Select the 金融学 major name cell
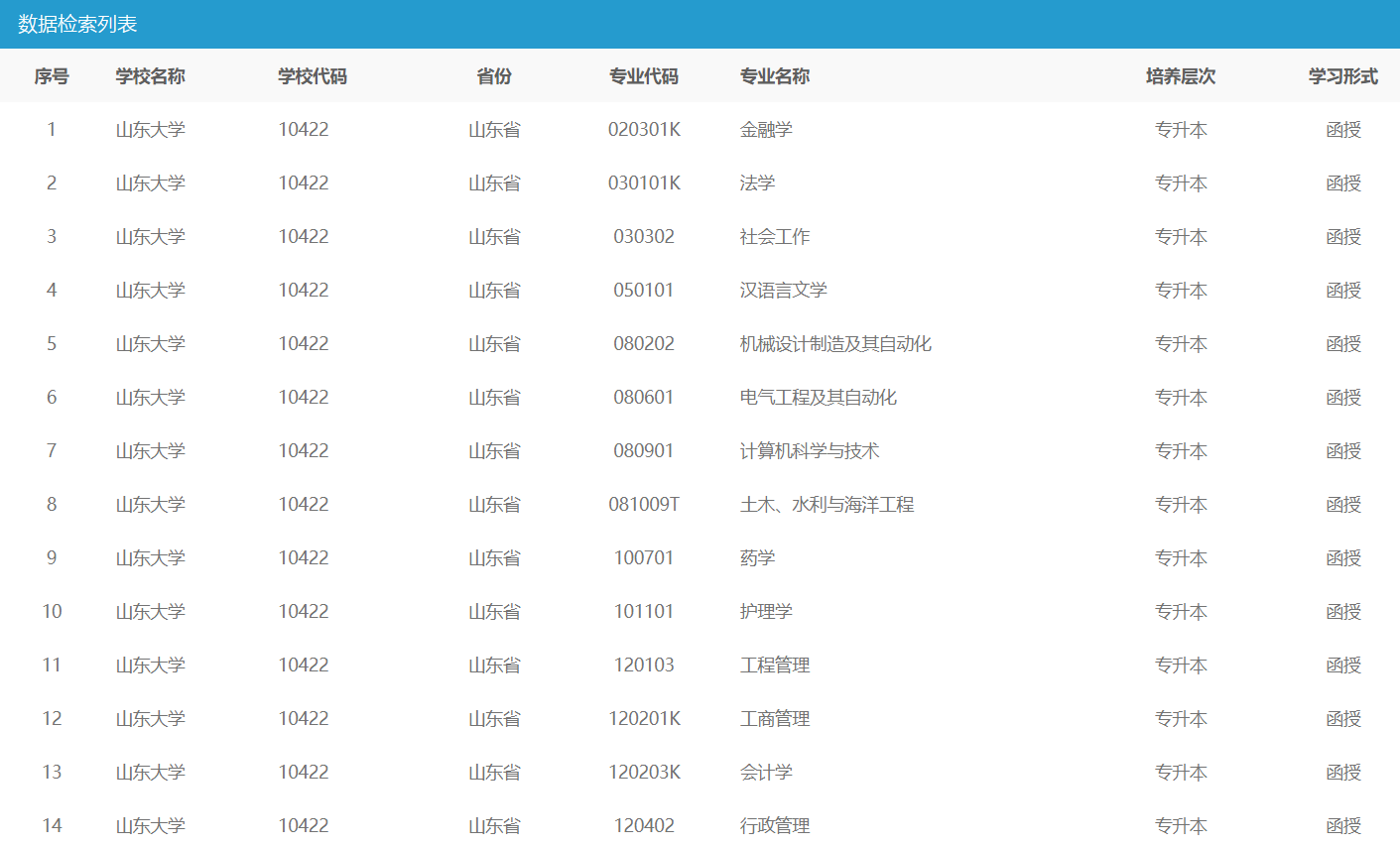Image resolution: width=1400 pixels, height=847 pixels. point(766,130)
